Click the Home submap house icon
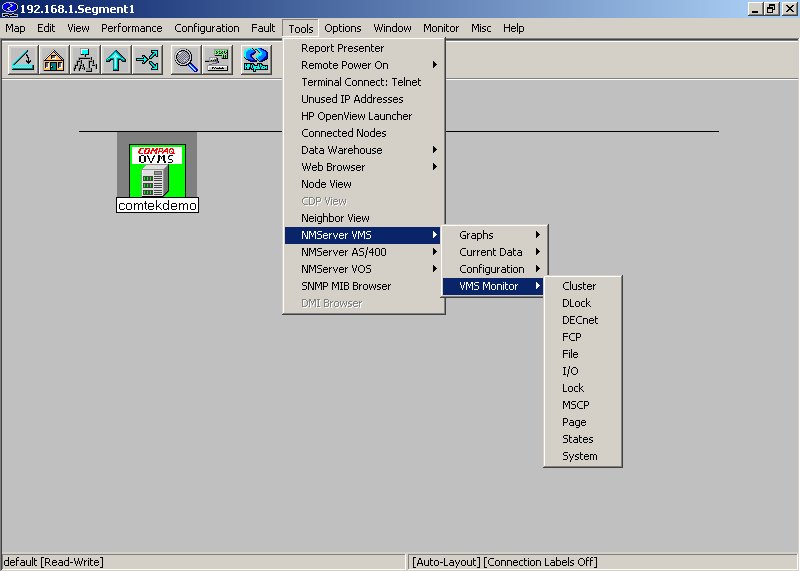Screen dimensions: 800x571 54,61
